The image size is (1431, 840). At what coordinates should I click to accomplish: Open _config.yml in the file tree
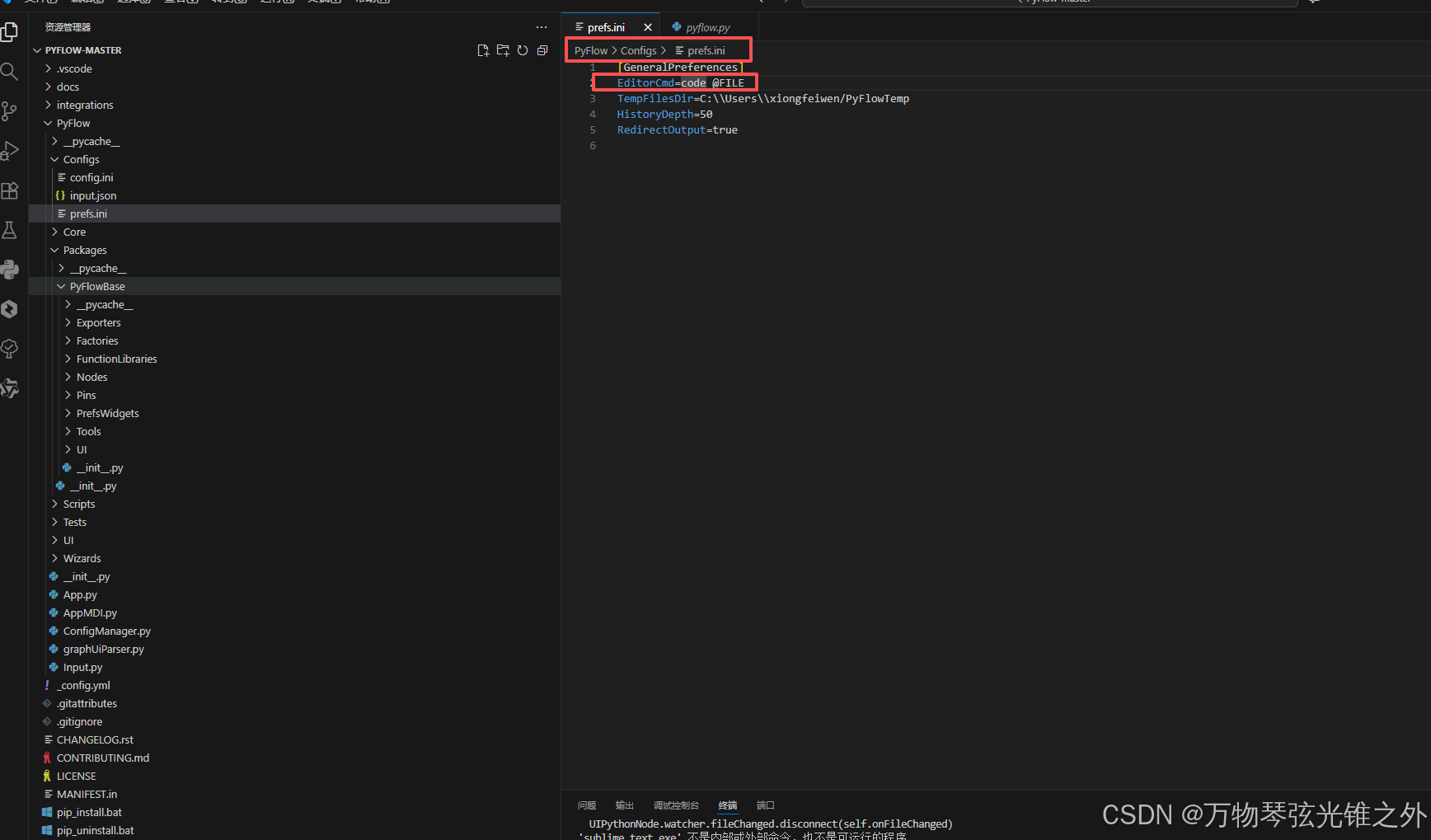tap(83, 685)
